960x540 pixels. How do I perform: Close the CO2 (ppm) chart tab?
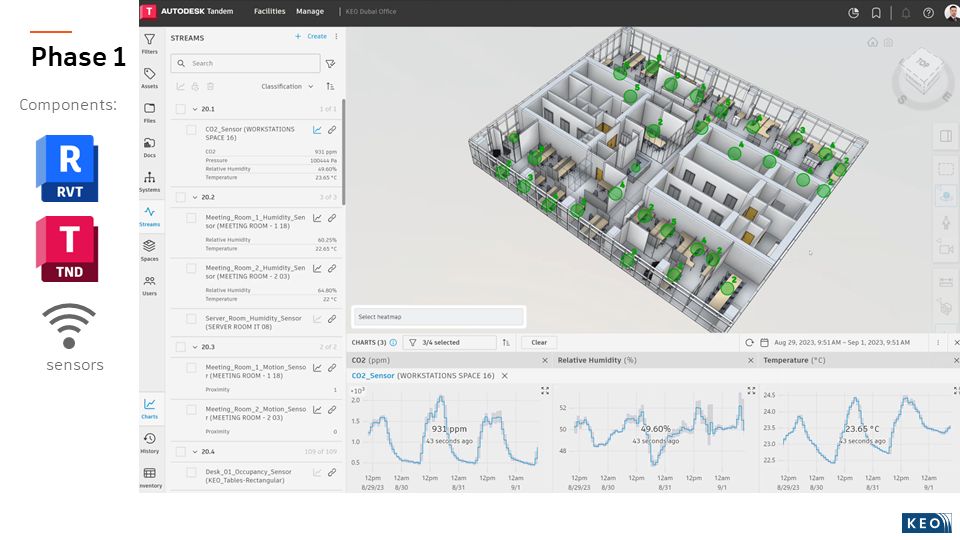545,361
